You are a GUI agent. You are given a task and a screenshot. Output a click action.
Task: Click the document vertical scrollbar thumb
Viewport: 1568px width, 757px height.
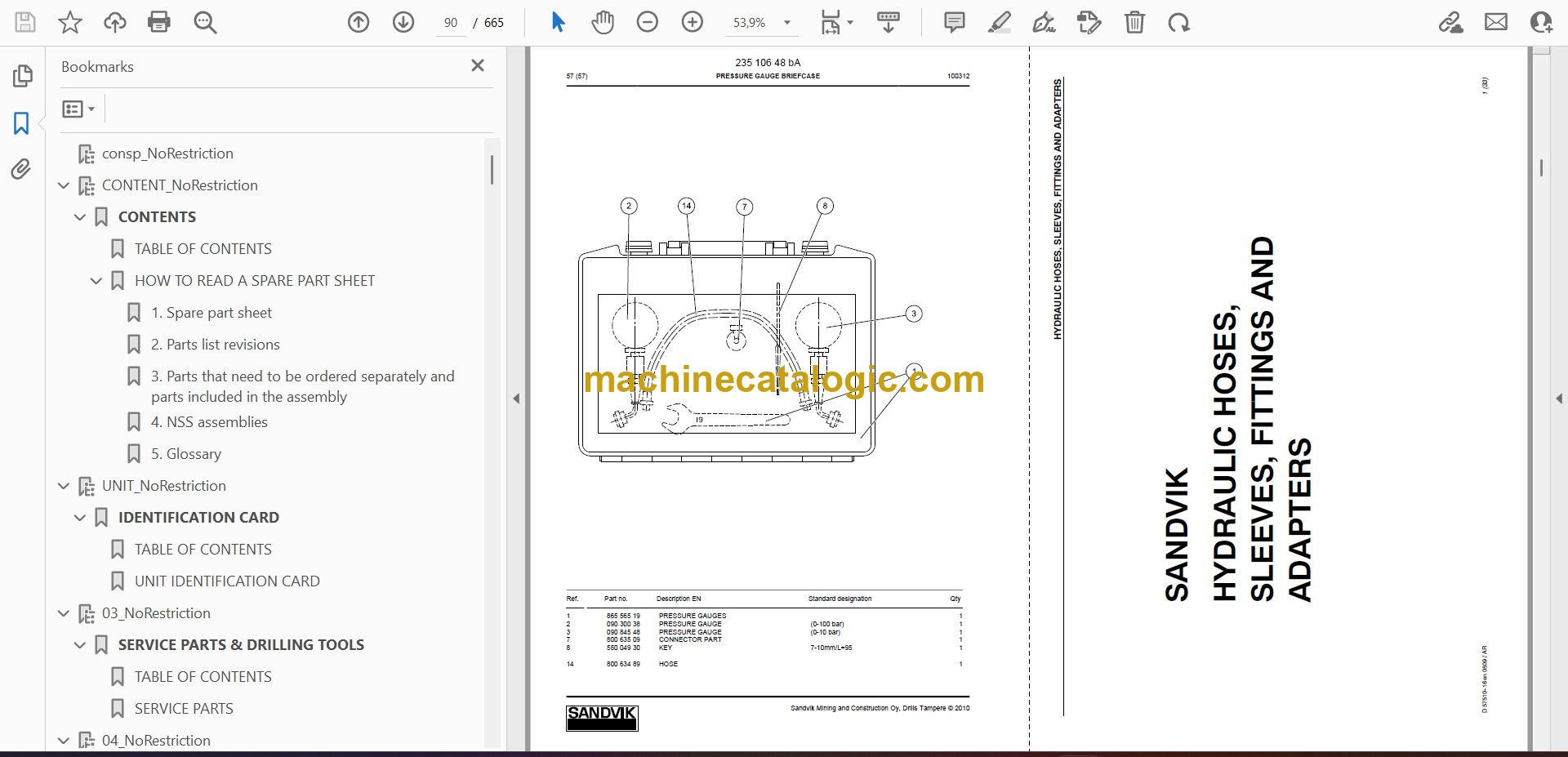[1541, 167]
